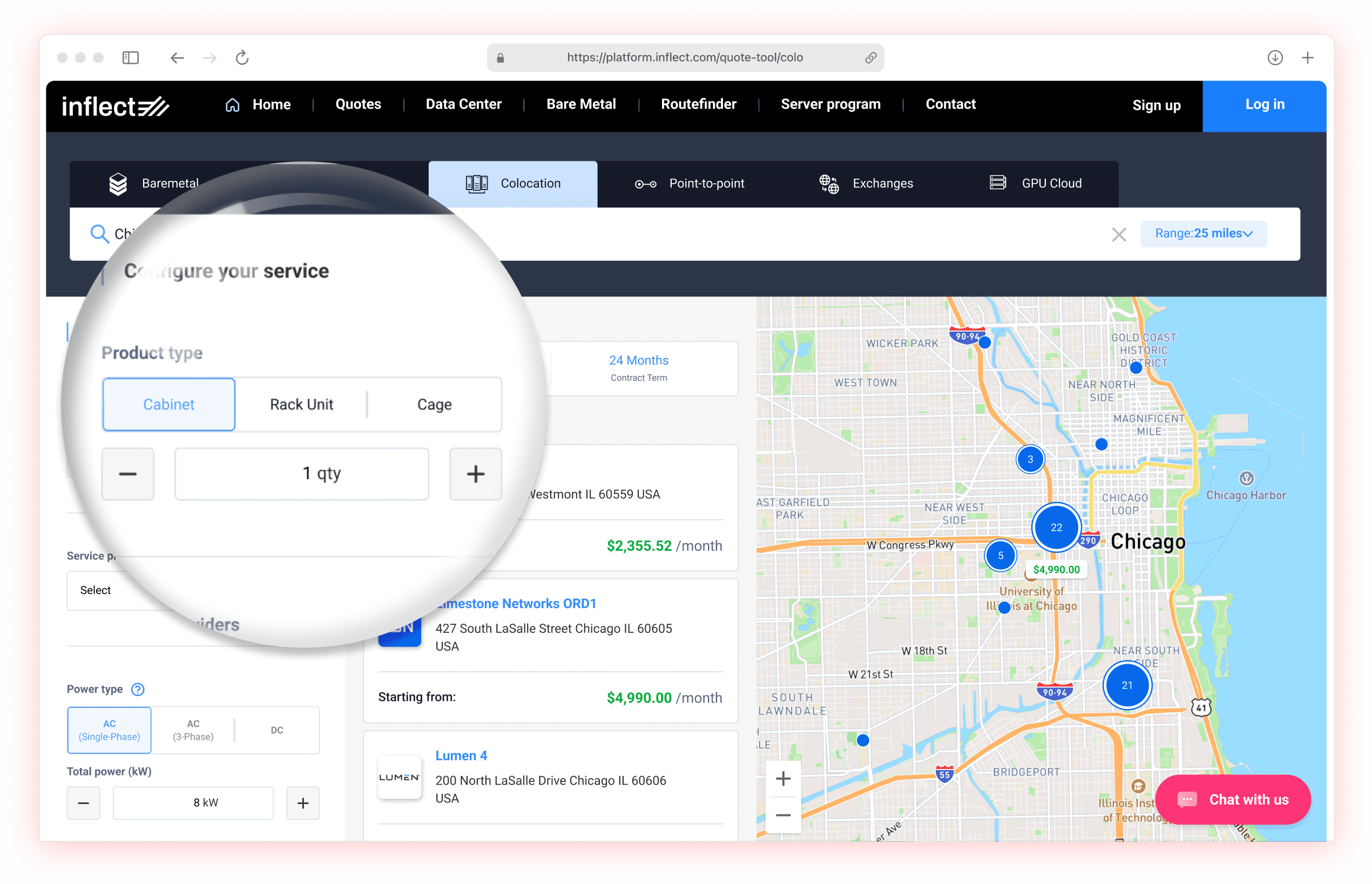Clear the search with the X icon
Screen dimensions: 1372x884
[1119, 234]
